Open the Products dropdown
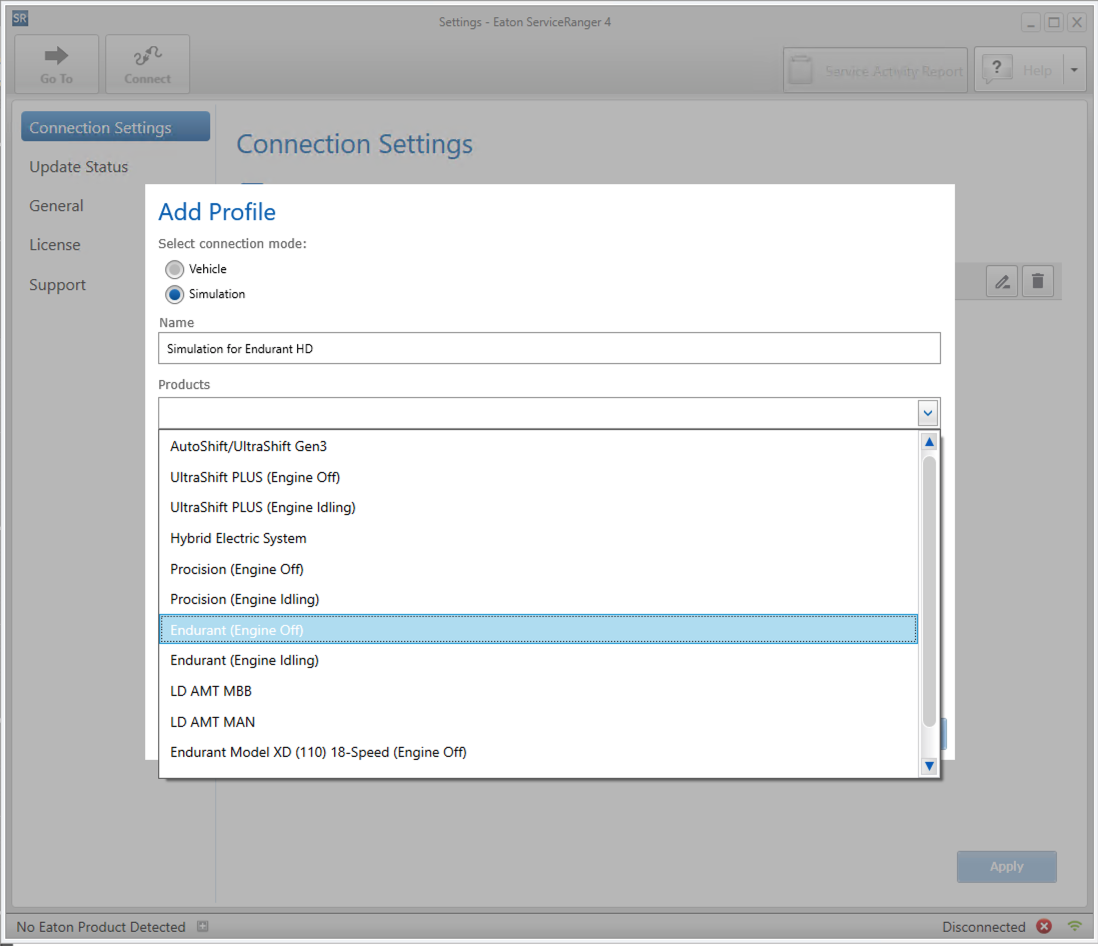The image size is (1098, 946). 927,412
